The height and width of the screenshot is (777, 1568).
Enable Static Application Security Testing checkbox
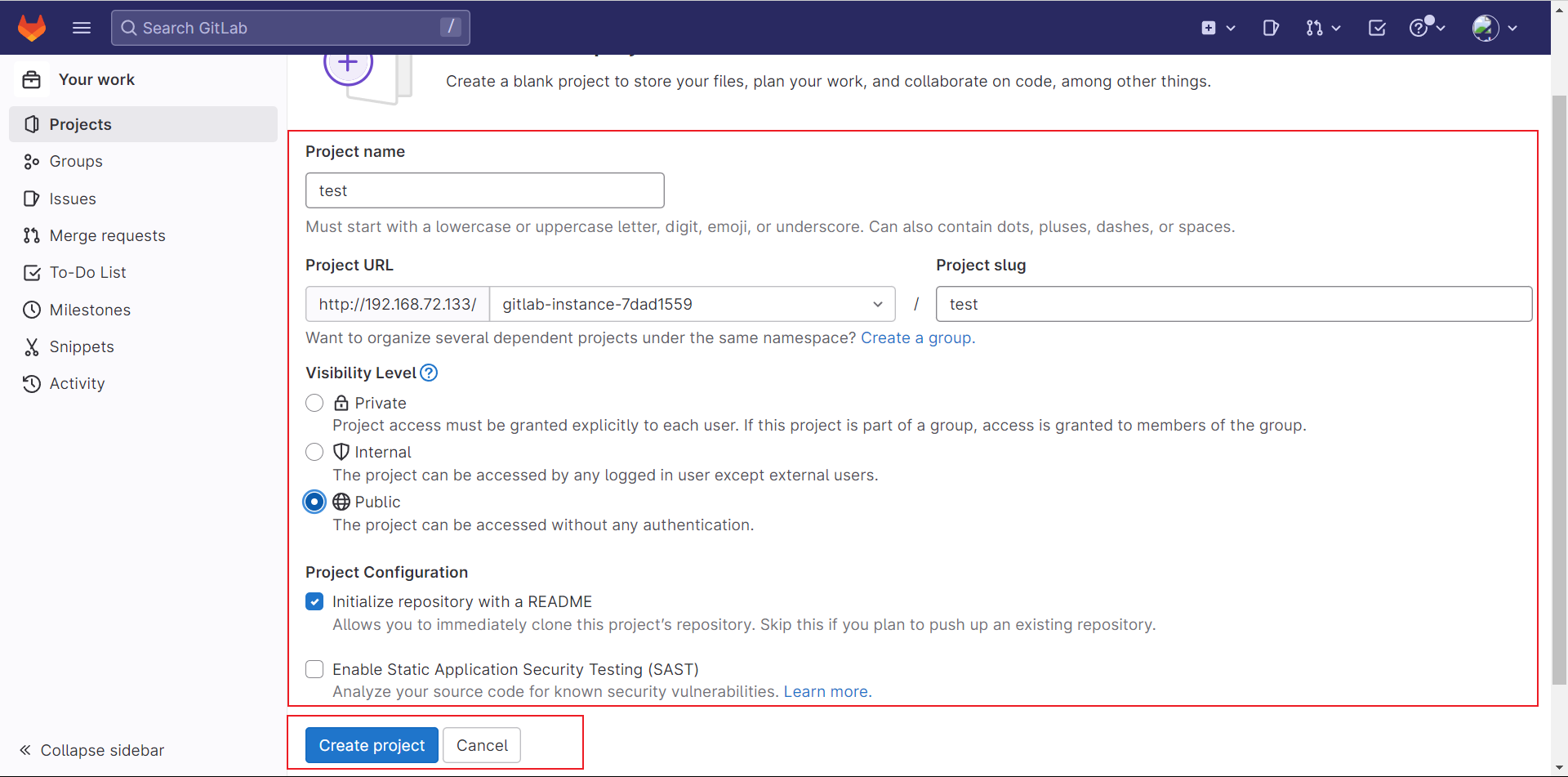314,669
